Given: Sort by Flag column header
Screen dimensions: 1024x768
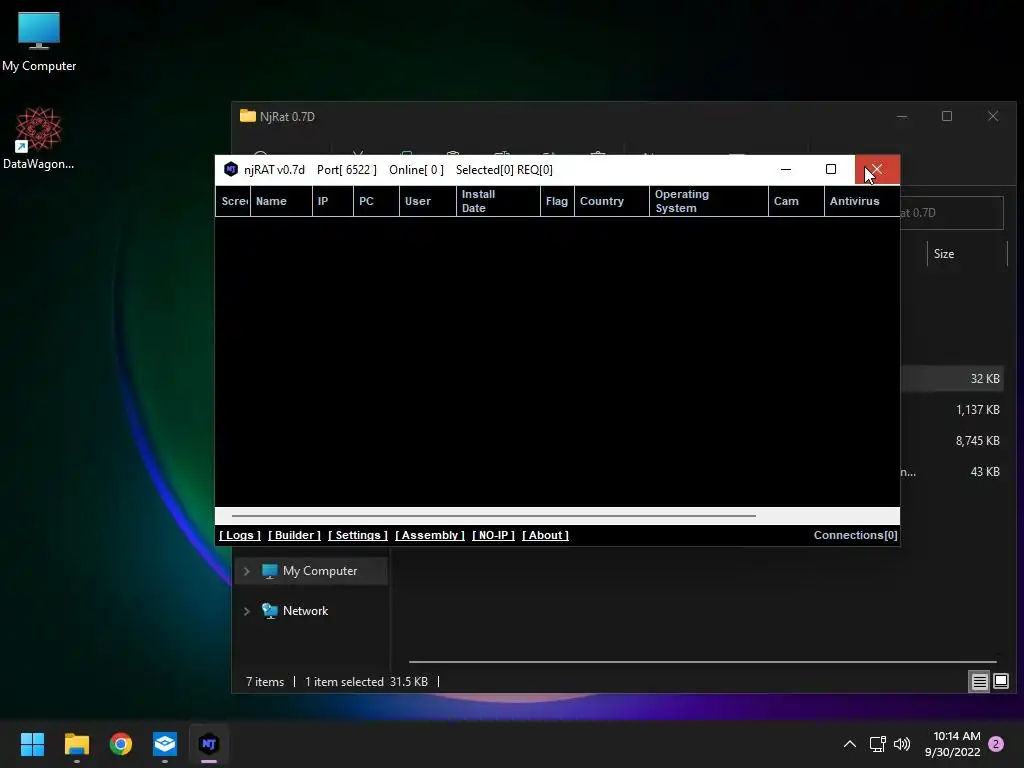Looking at the screenshot, I should pyautogui.click(x=557, y=201).
